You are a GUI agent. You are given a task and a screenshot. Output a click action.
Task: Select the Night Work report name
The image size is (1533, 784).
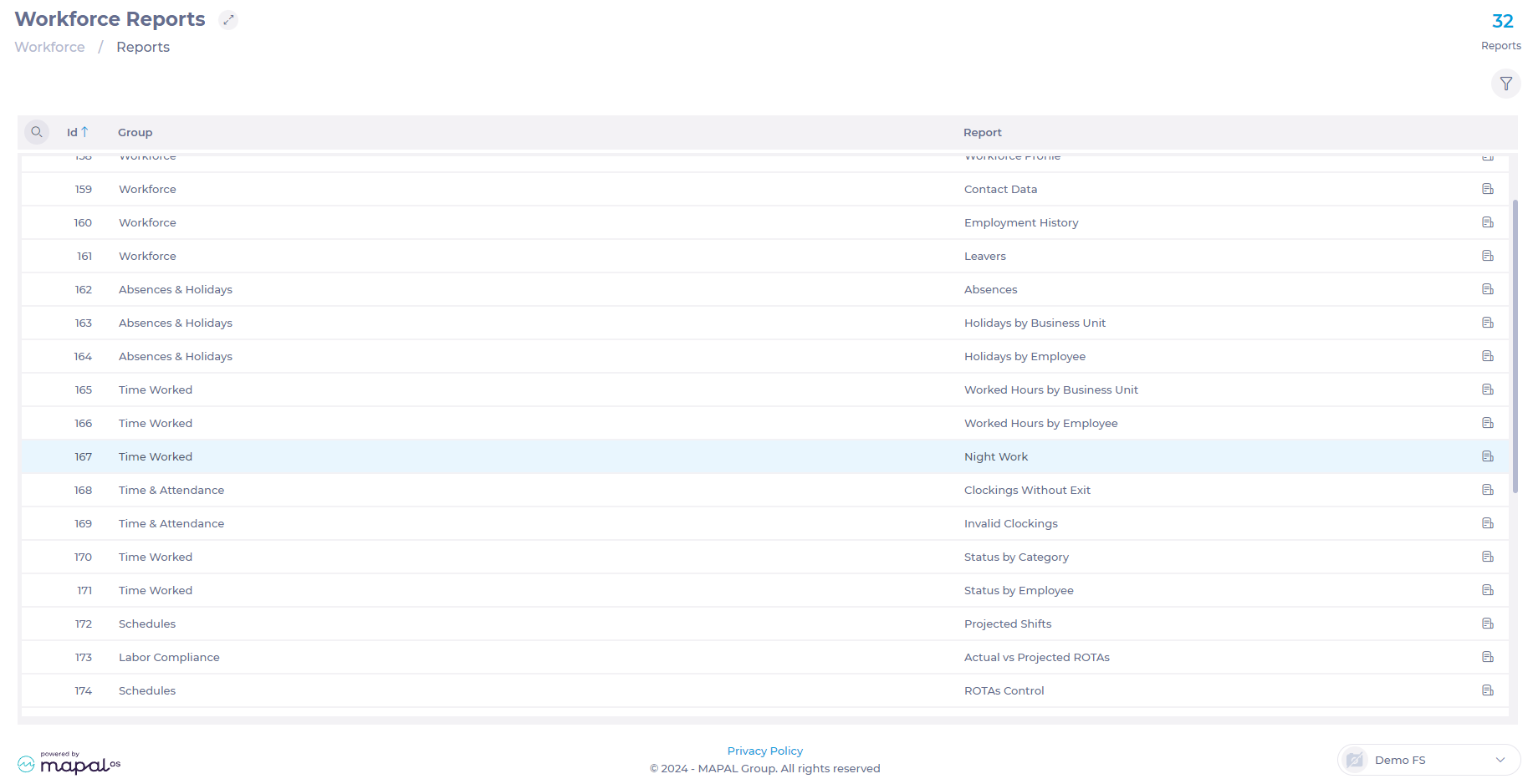[x=995, y=456]
